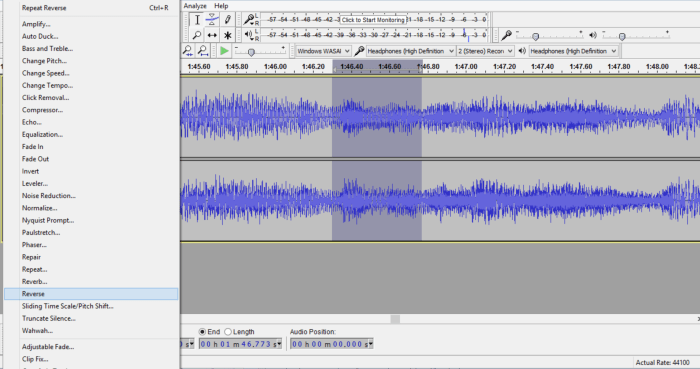This screenshot has width=700, height=369.
Task: Choose Change Tempo... effect
Action: tap(91, 85)
